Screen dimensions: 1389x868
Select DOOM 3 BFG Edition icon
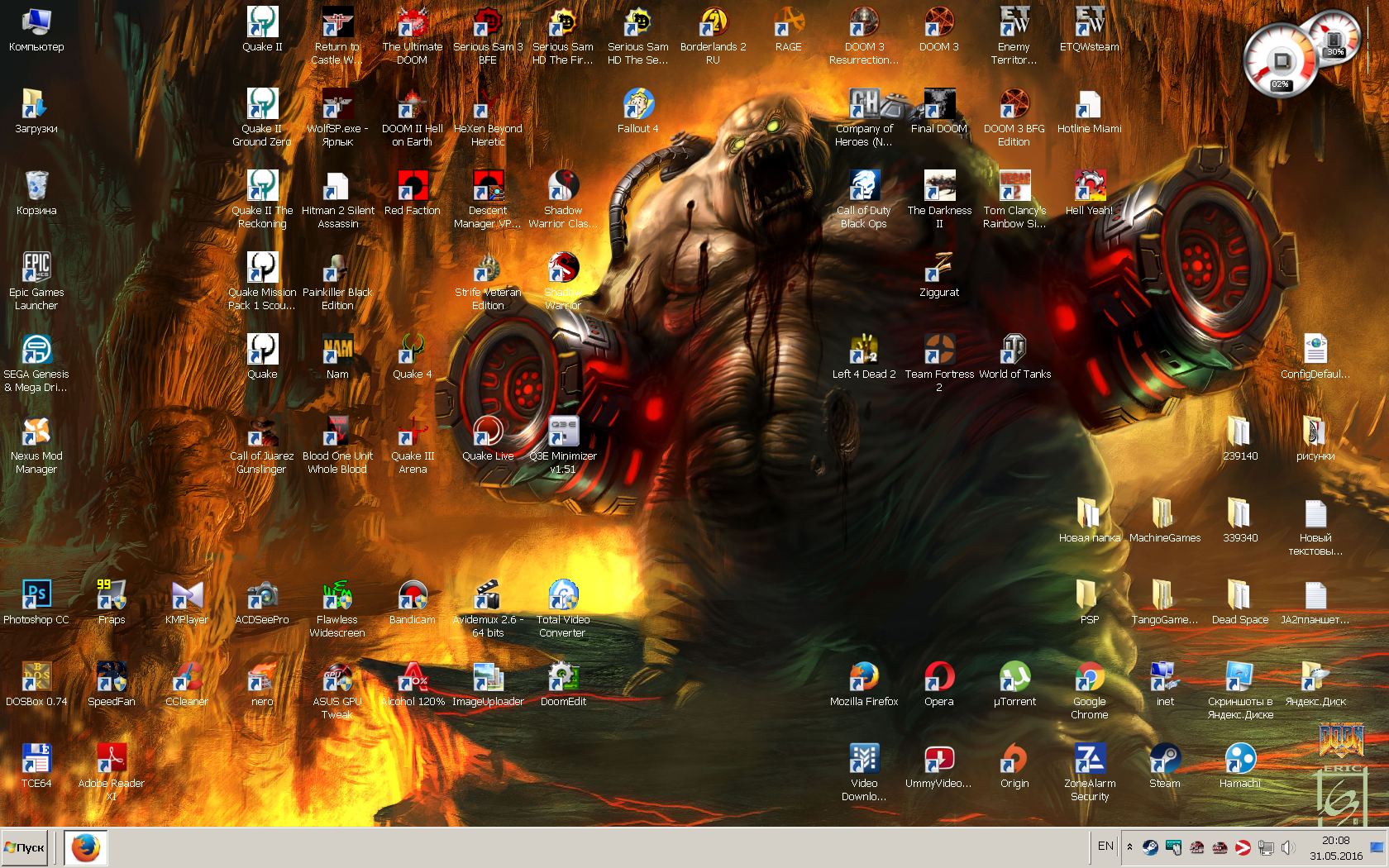pyautogui.click(x=1014, y=117)
